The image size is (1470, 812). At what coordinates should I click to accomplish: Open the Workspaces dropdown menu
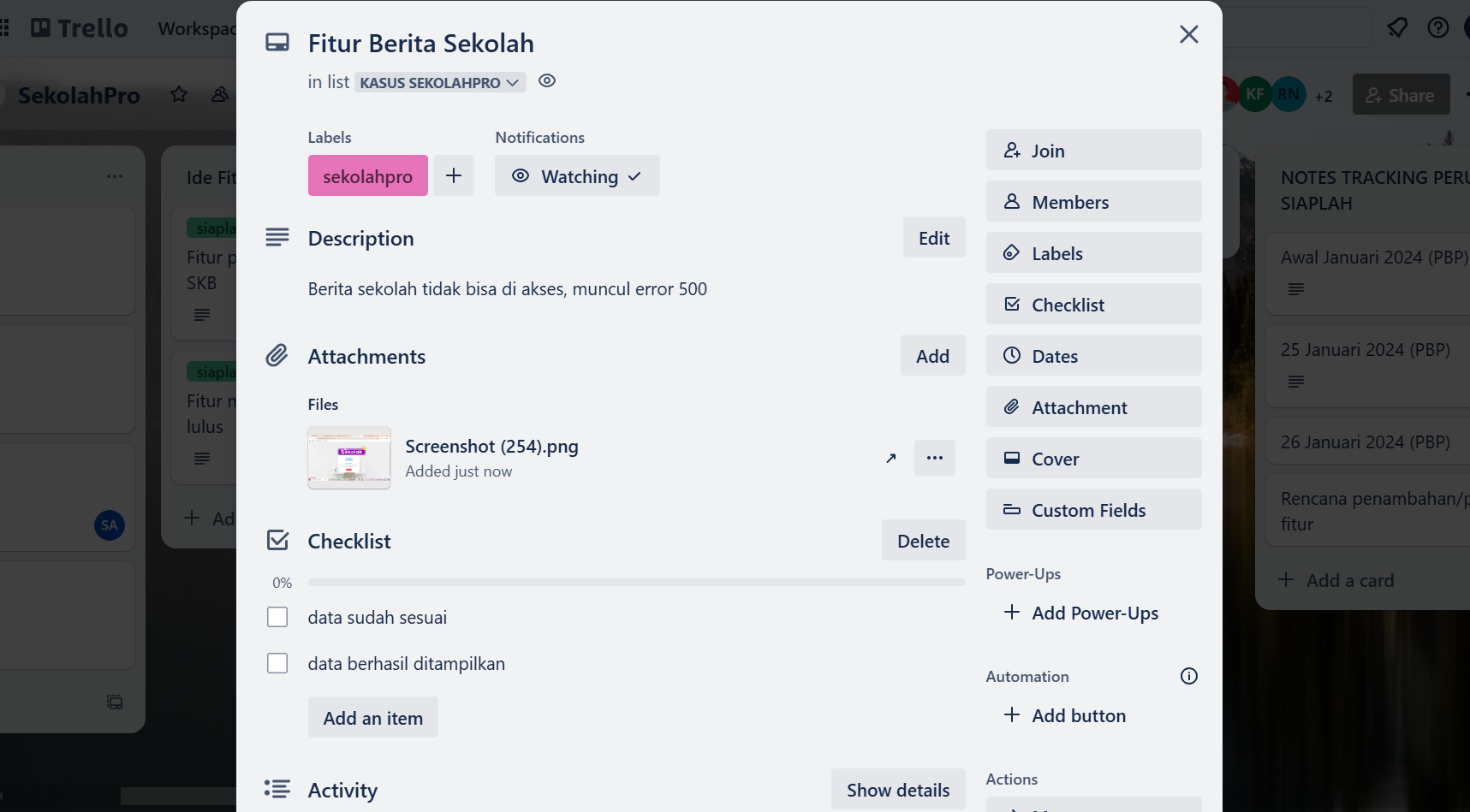197,29
